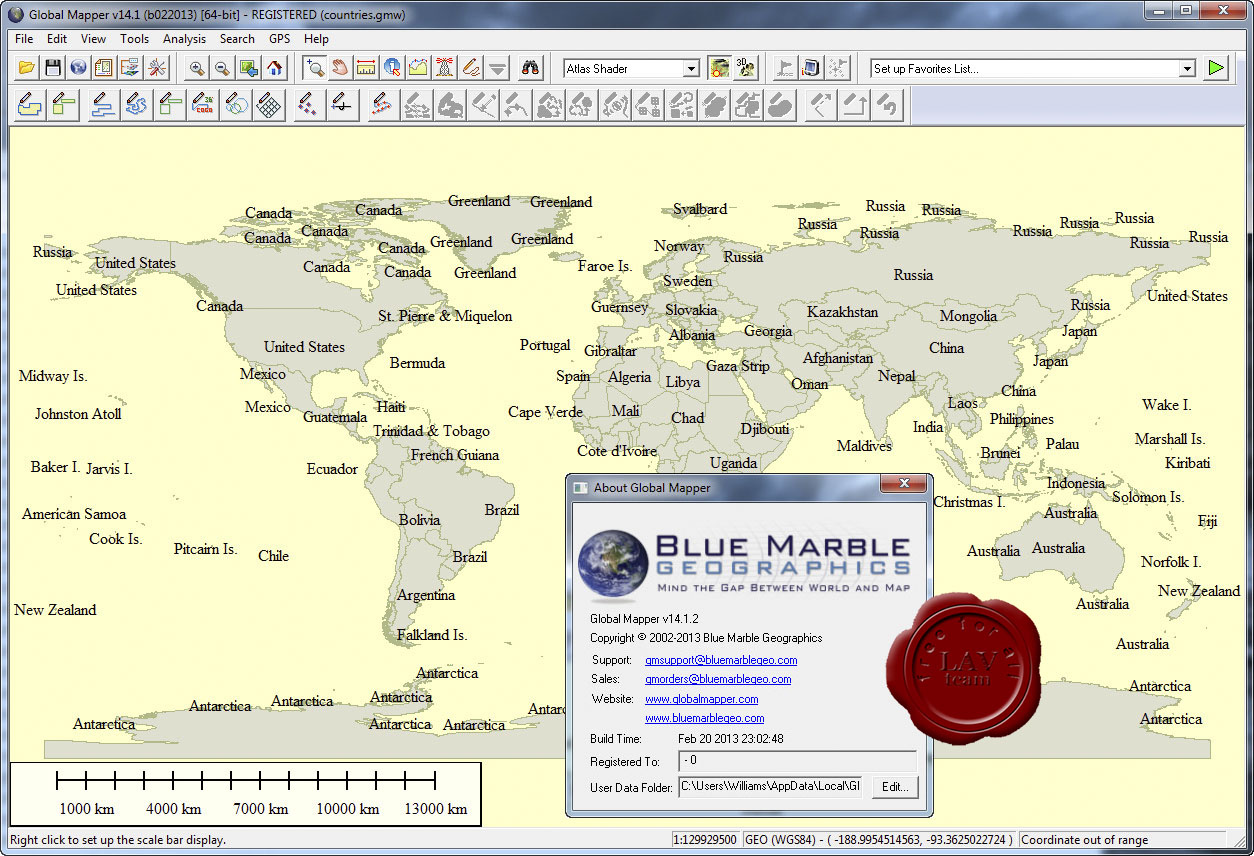This screenshot has width=1254, height=856.
Task: Open the GPS menu
Action: pos(279,39)
